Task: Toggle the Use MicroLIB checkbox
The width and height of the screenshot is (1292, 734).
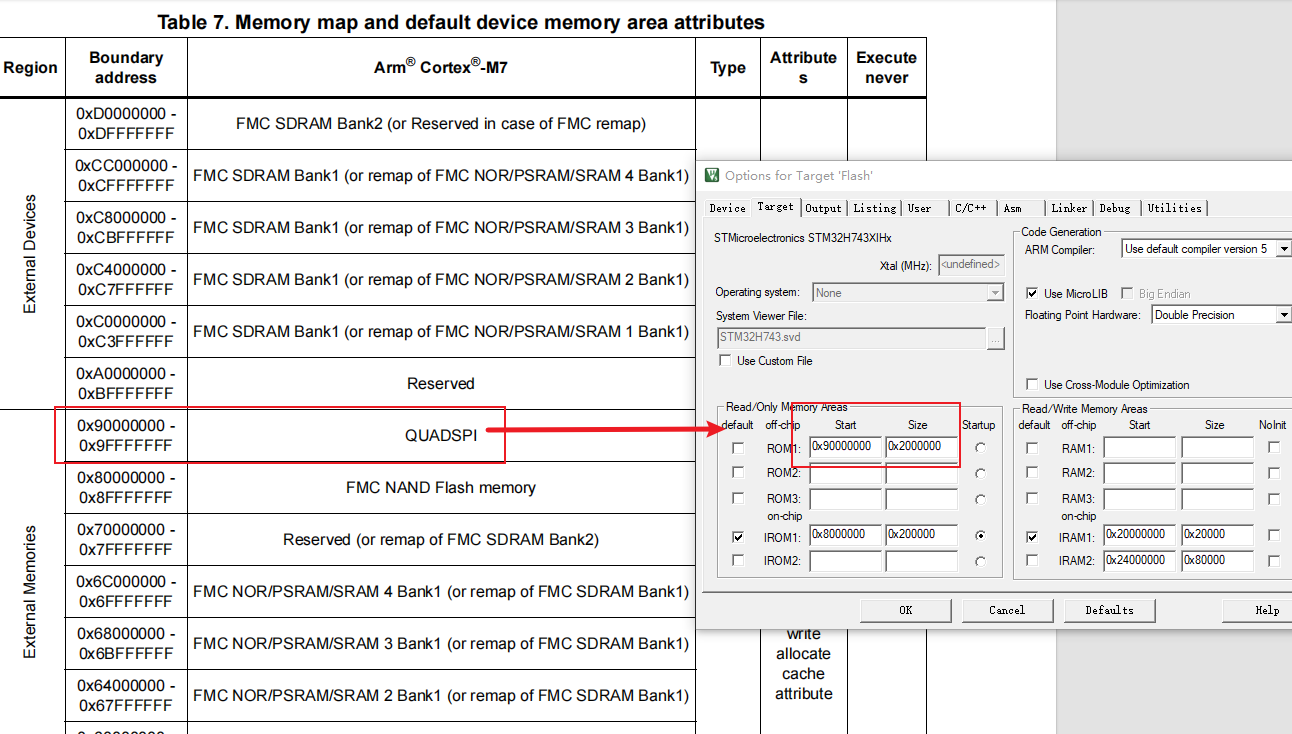Action: click(1032, 294)
